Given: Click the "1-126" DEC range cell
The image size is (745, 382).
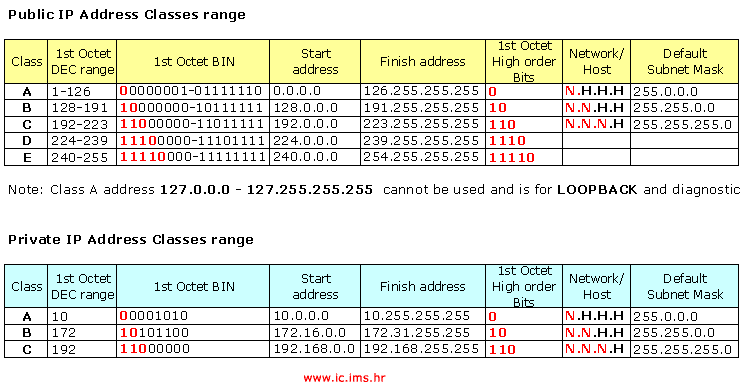Looking at the screenshot, I should click(x=82, y=92).
